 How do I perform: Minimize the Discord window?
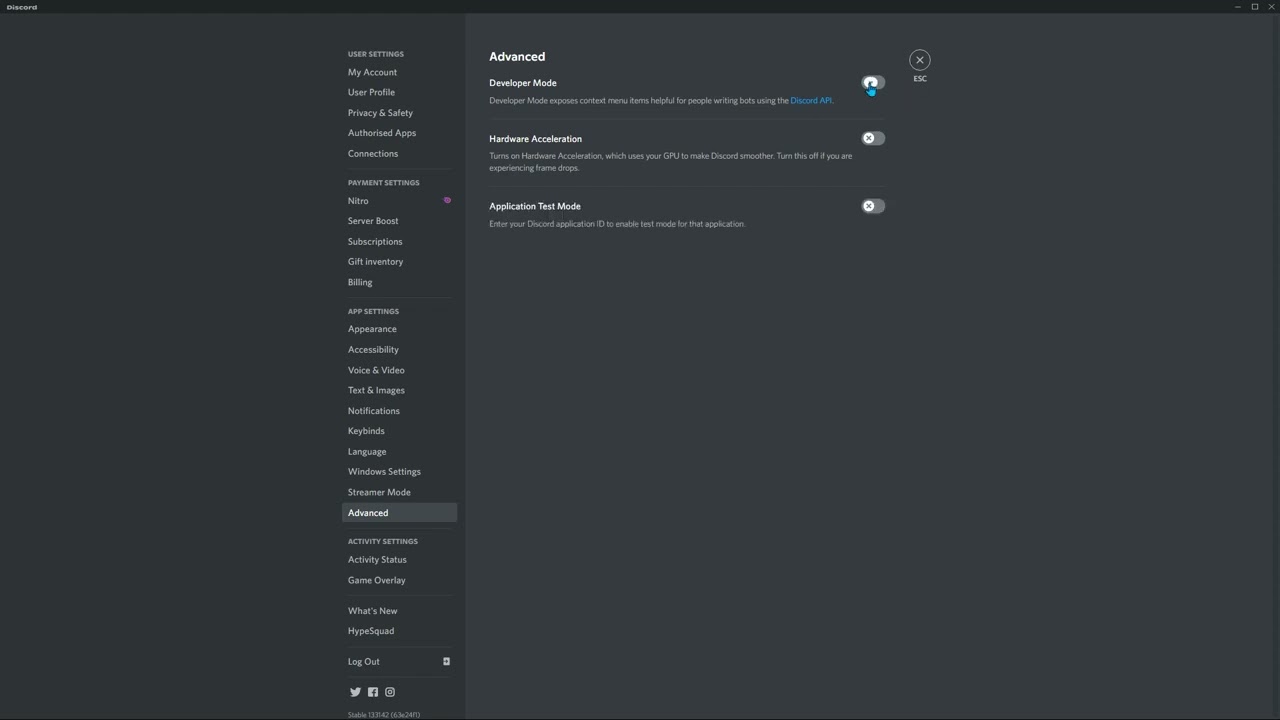pos(1237,7)
